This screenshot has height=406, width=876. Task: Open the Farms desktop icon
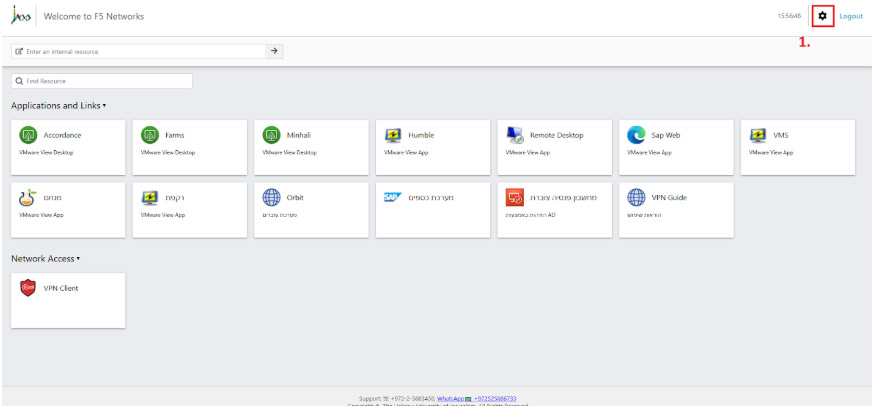pos(150,135)
